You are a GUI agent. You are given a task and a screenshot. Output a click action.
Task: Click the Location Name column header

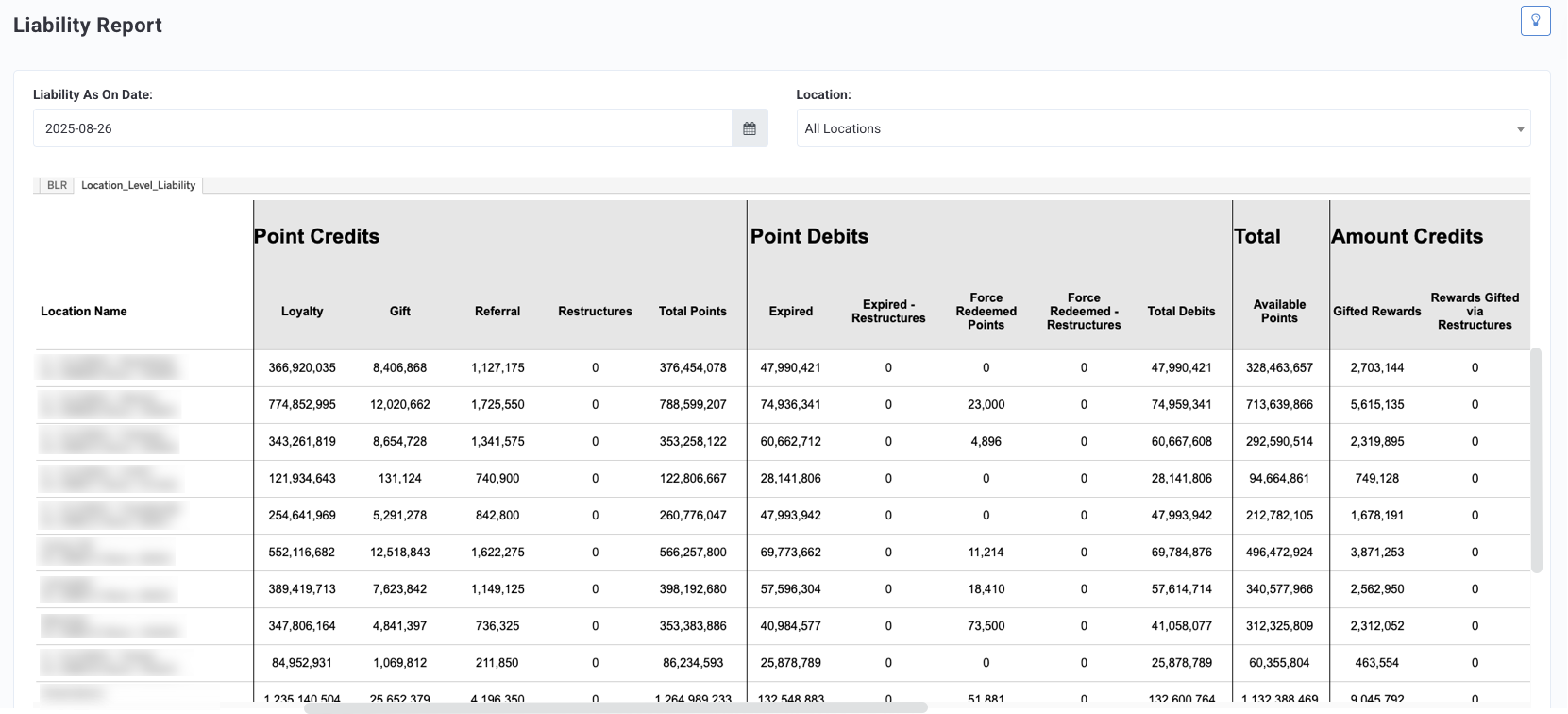tap(84, 312)
